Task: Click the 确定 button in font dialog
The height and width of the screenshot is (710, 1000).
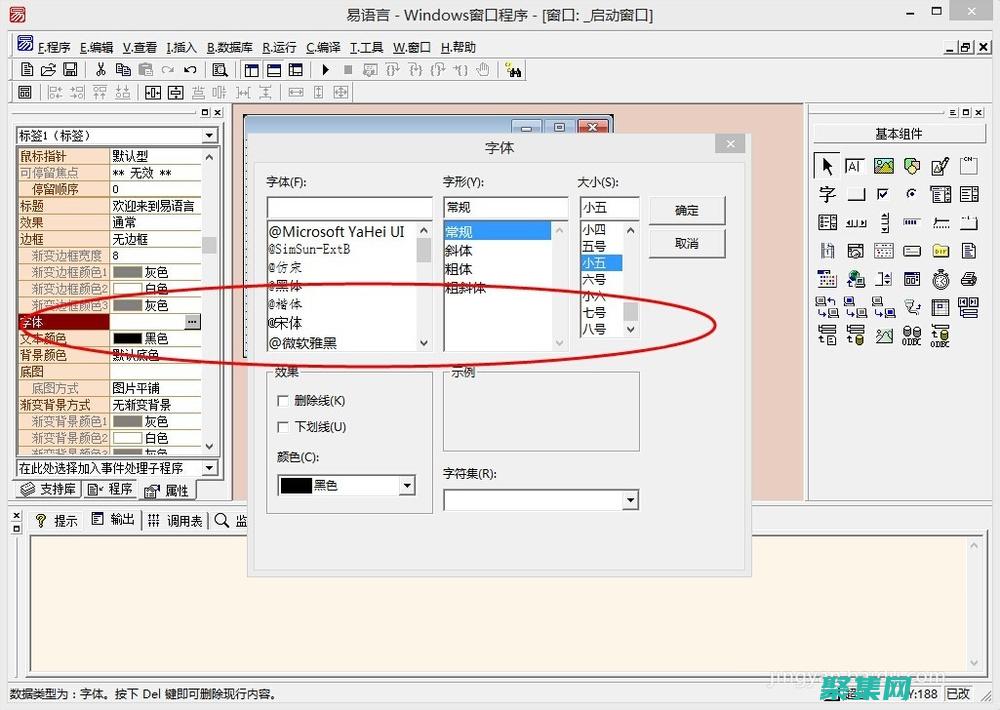Action: click(x=687, y=210)
